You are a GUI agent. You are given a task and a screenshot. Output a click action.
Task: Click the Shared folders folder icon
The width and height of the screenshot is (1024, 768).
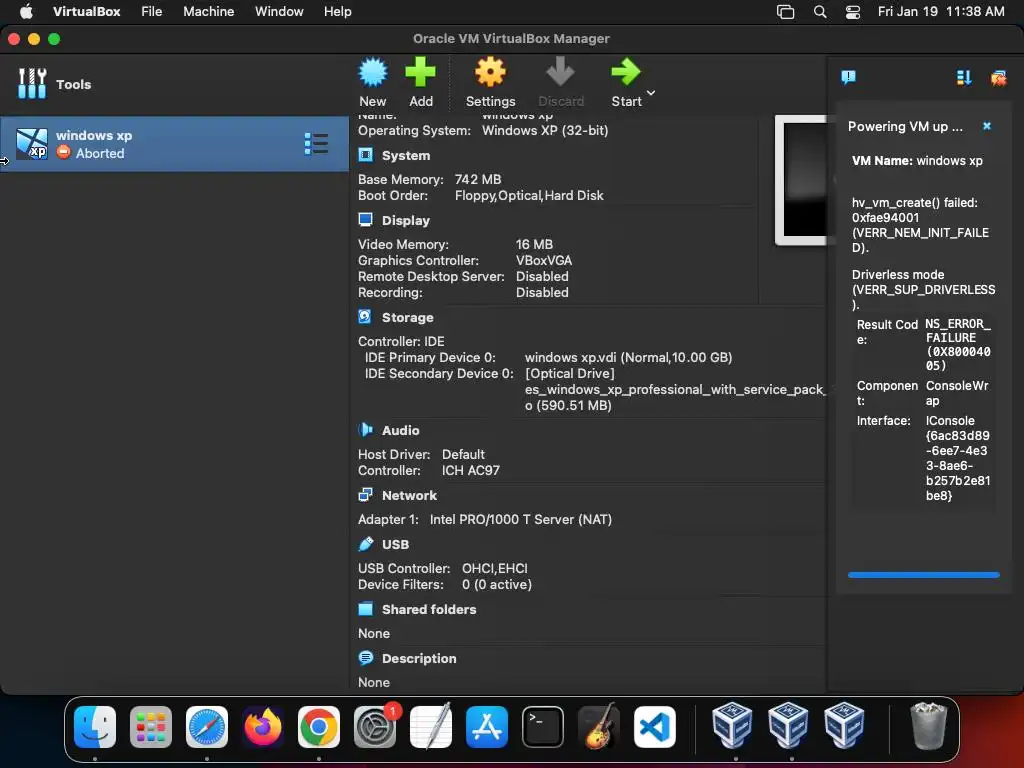point(366,609)
